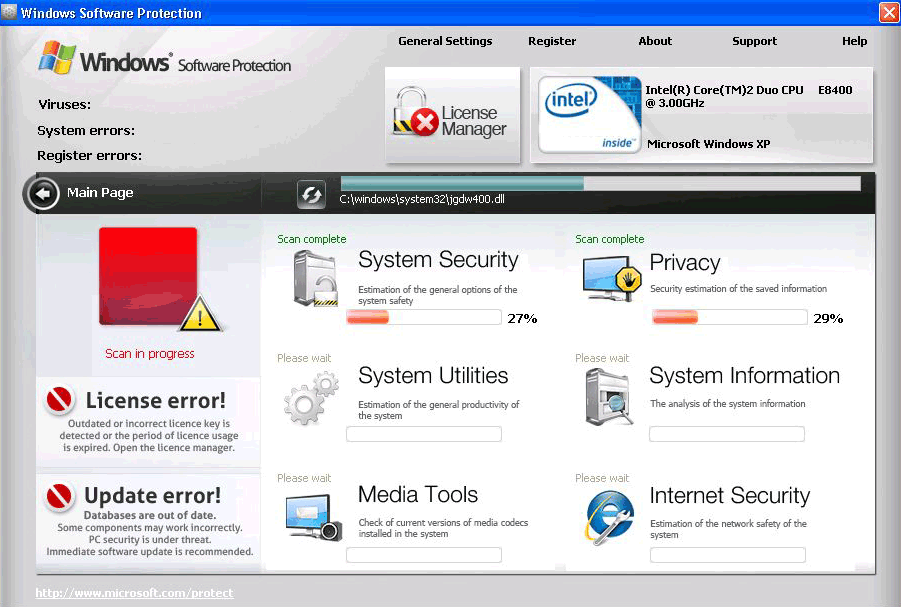Open the About menu
Viewport: 901px width, 607px height.
655,41
